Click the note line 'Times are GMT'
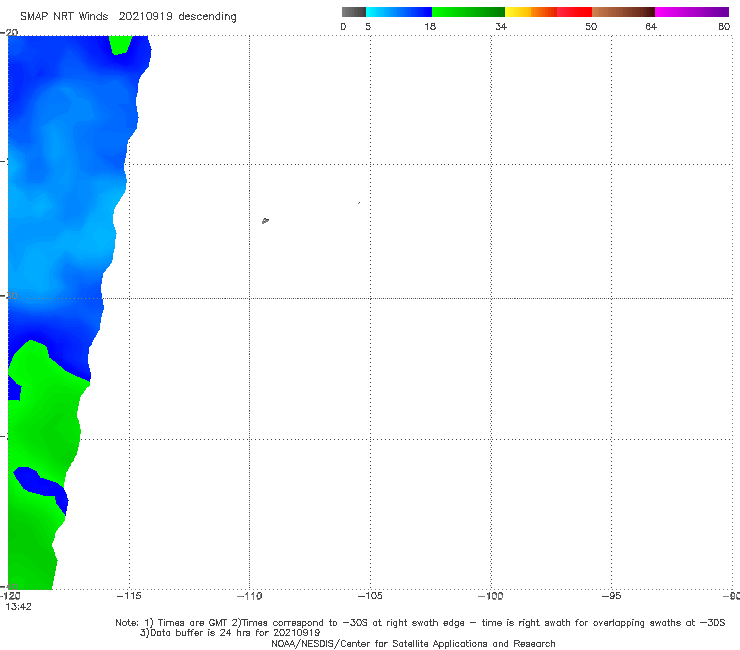The width and height of the screenshot is (740, 650). (192, 623)
